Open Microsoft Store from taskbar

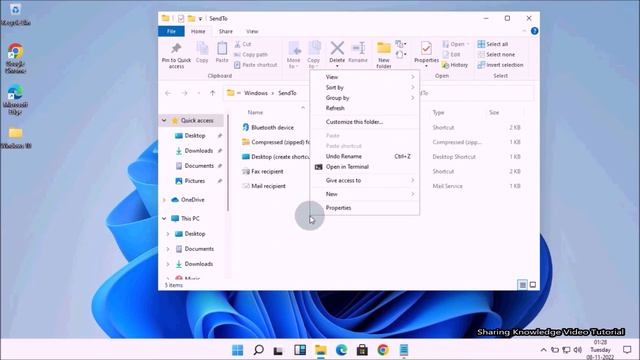(x=362, y=350)
